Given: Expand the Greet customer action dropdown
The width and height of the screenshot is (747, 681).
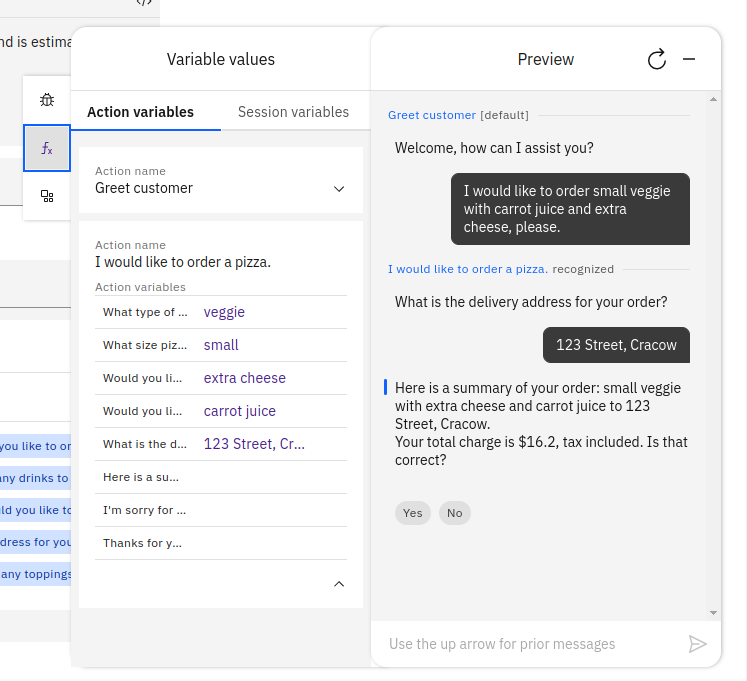Looking at the screenshot, I should 339,188.
